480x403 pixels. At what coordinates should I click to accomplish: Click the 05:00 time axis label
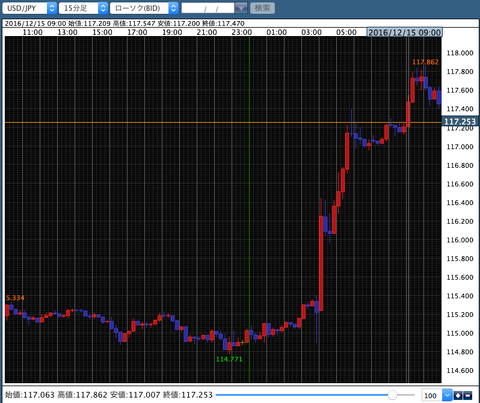[346, 32]
